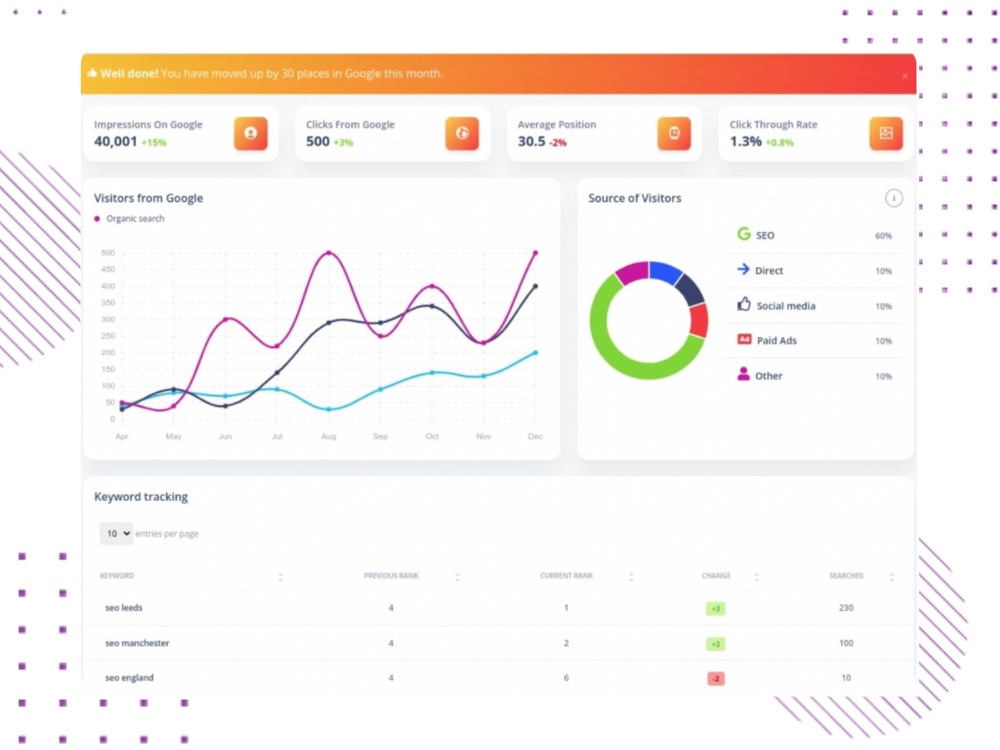Click the Impressions On Google card icon
1000x750 pixels.
(x=251, y=133)
